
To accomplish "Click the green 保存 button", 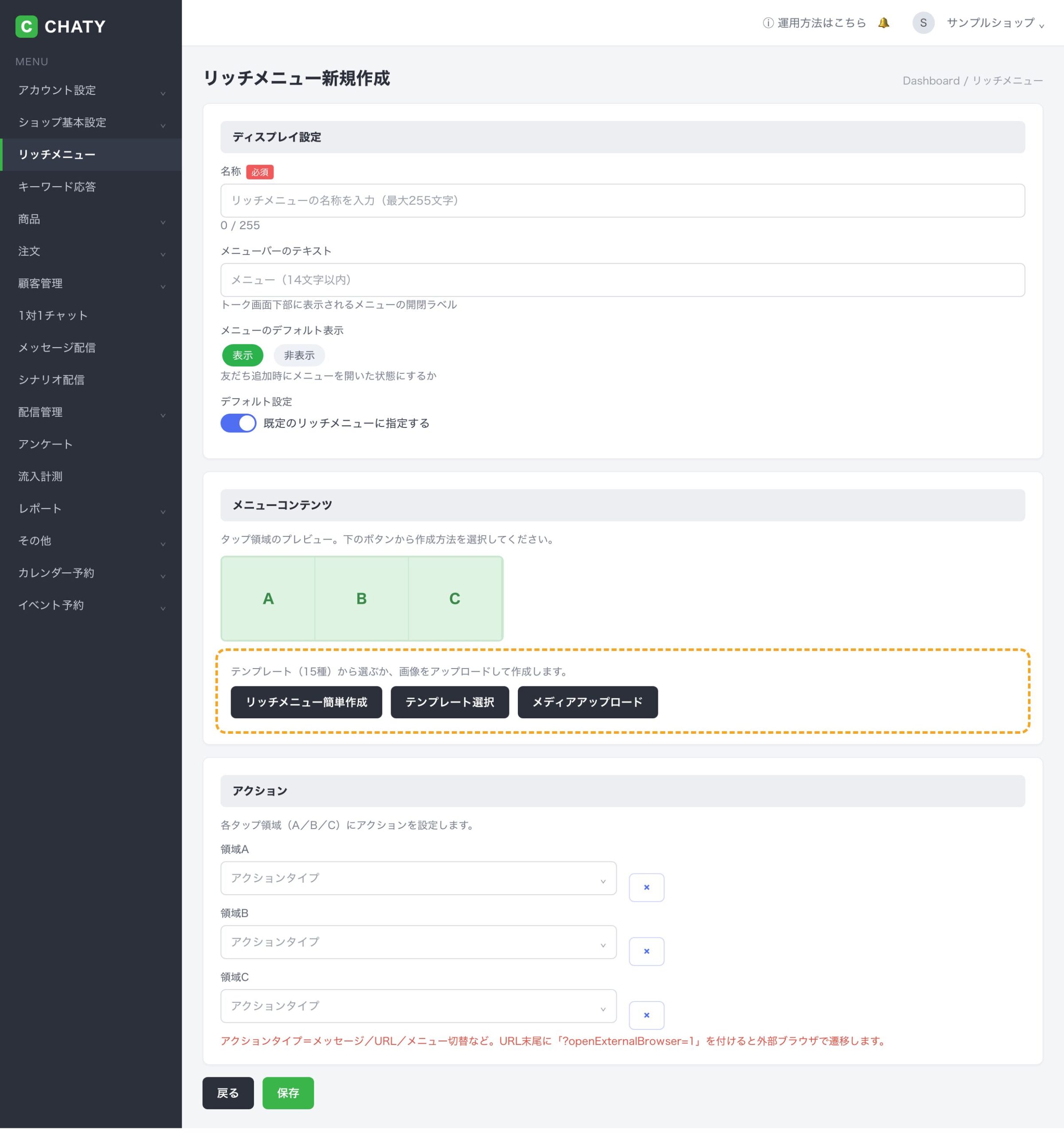I will pyautogui.click(x=288, y=1093).
